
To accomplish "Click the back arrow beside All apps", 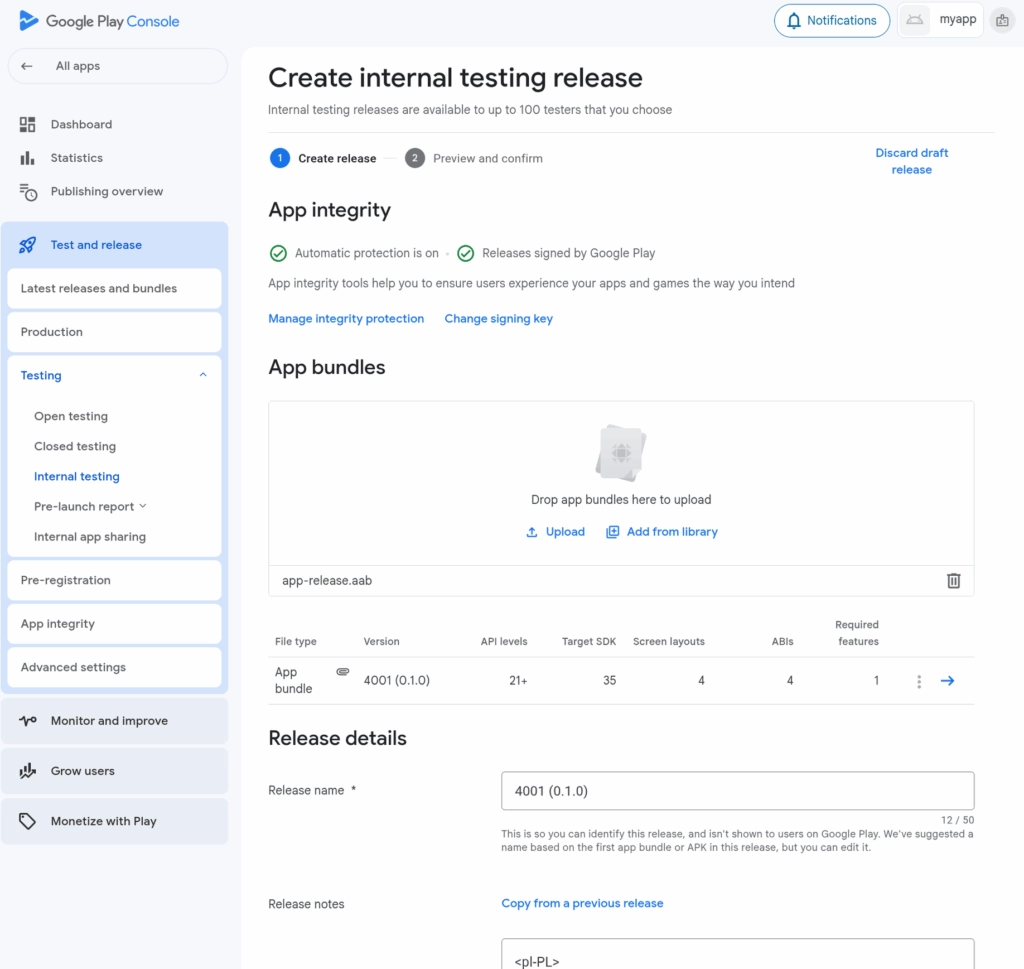I will (x=27, y=66).
